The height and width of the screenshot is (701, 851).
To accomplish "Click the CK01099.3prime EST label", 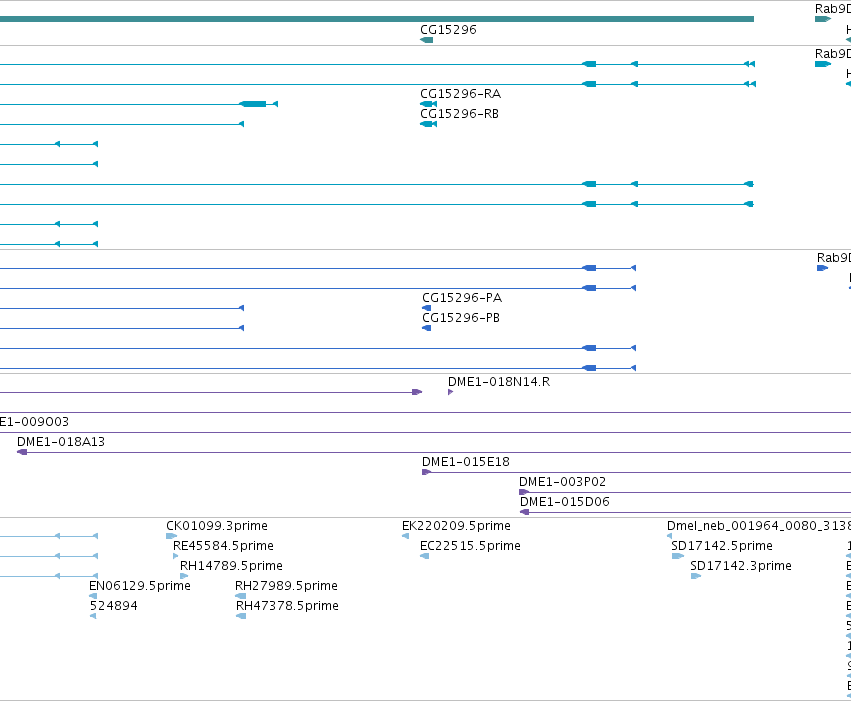I will pyautogui.click(x=217, y=526).
